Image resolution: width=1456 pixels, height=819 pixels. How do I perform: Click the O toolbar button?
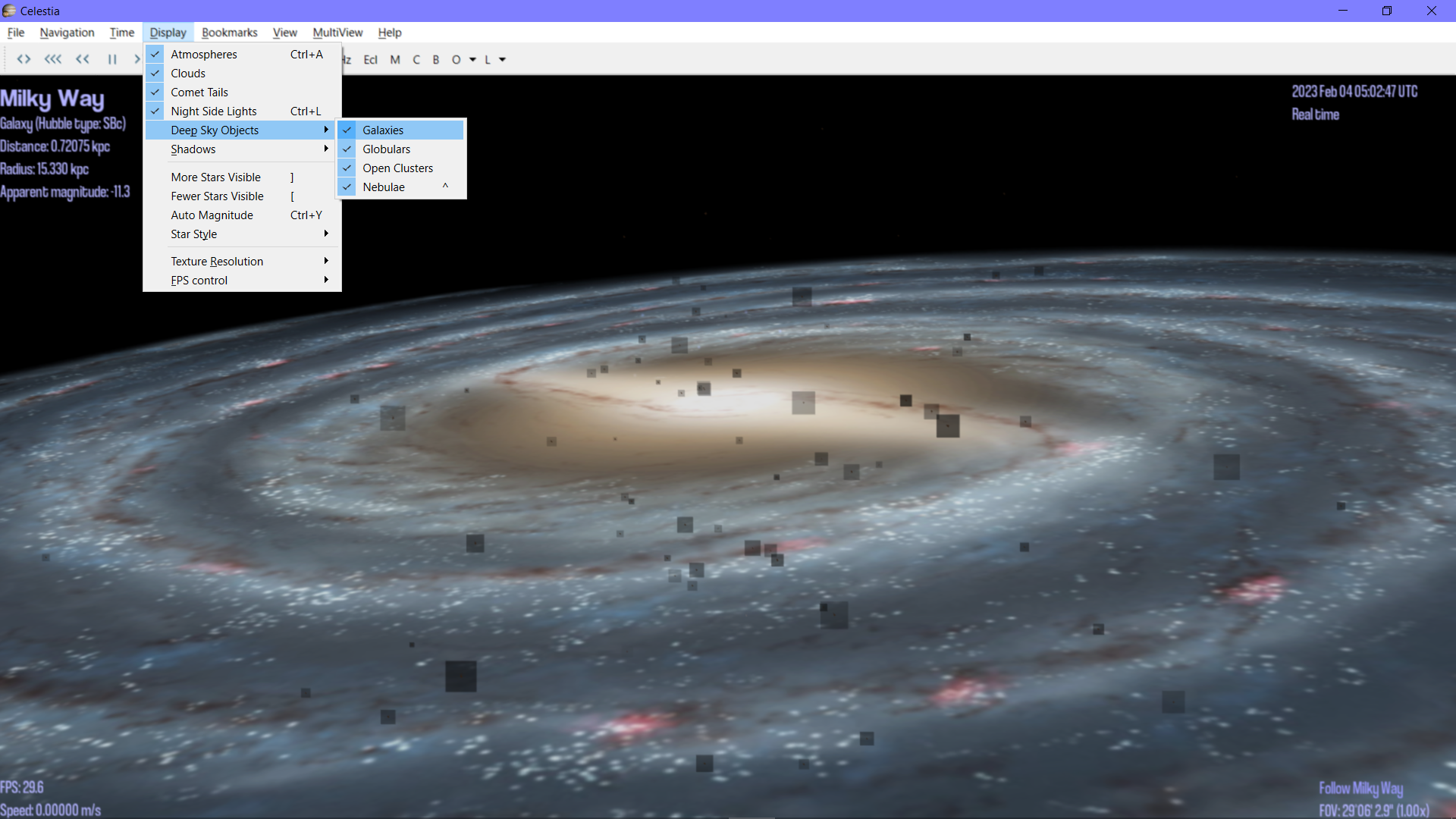click(x=456, y=59)
